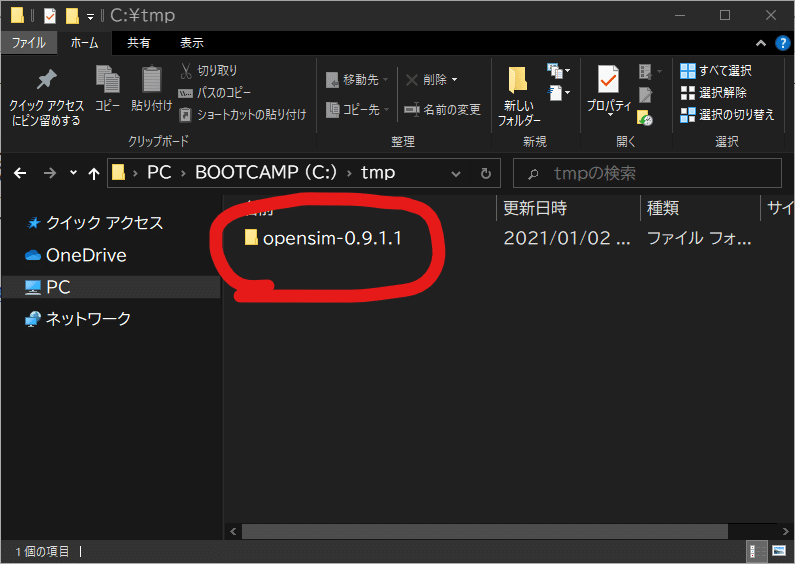
Task: Create New Folder (新しいフォルダー)
Action: click(519, 96)
